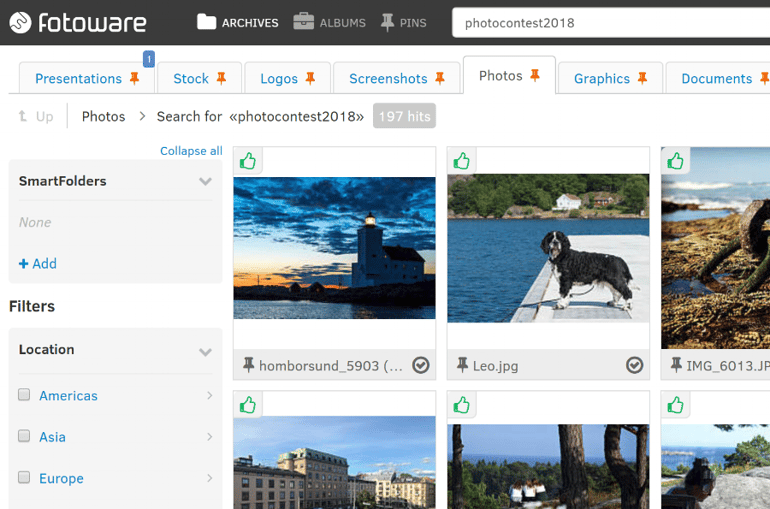
Task: Click the homborsund_5903 file name
Action: tap(331, 366)
